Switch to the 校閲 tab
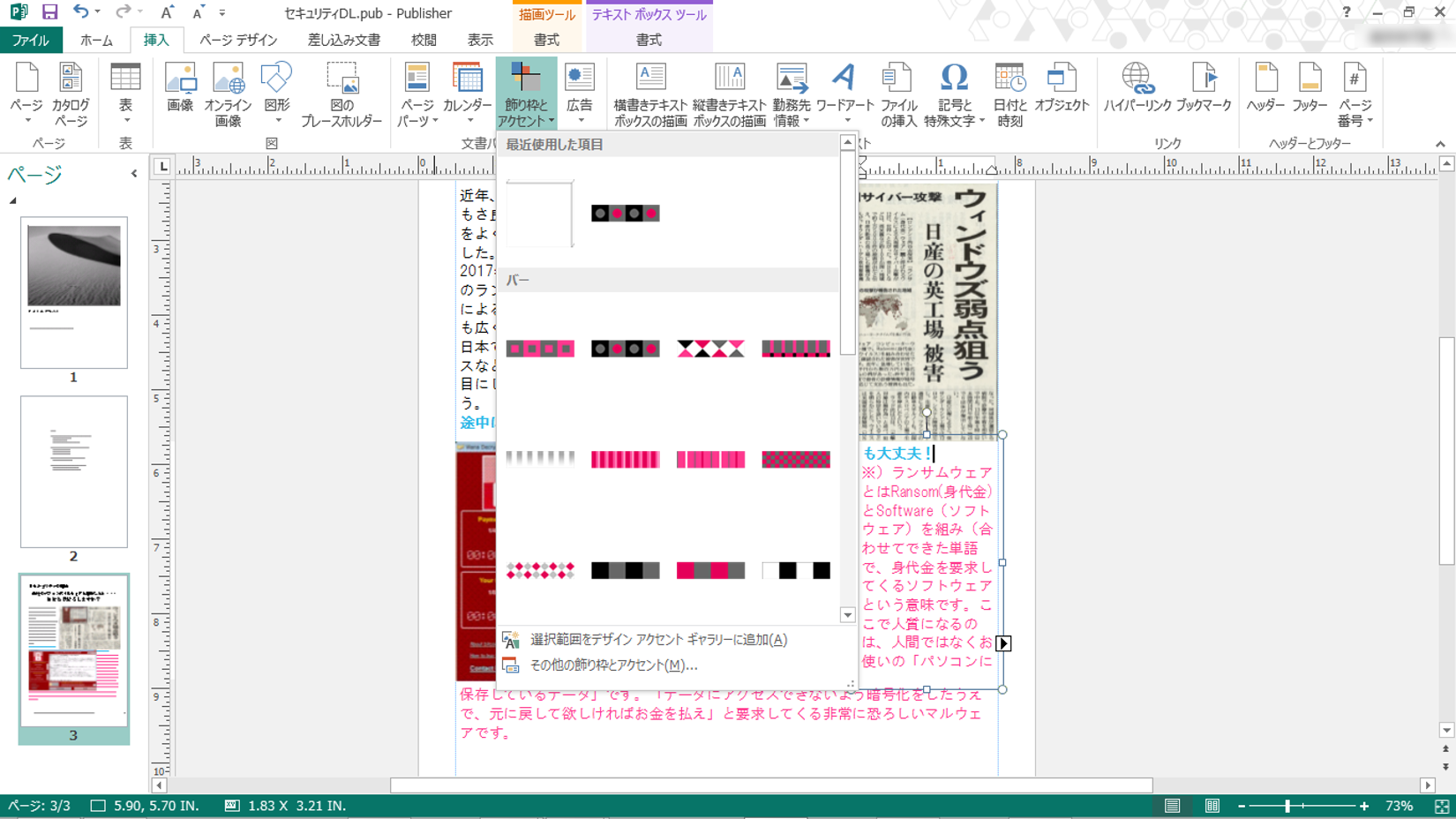The image size is (1456, 819). (424, 40)
